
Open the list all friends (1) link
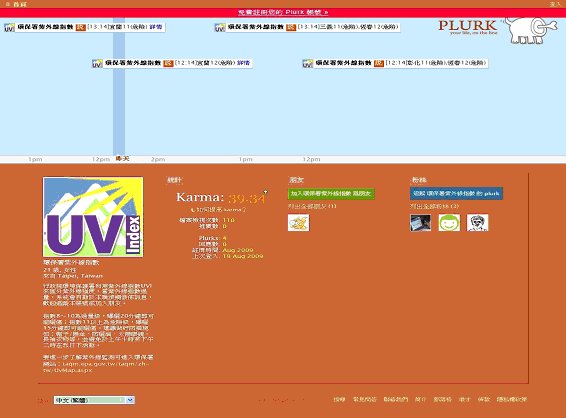coord(312,206)
